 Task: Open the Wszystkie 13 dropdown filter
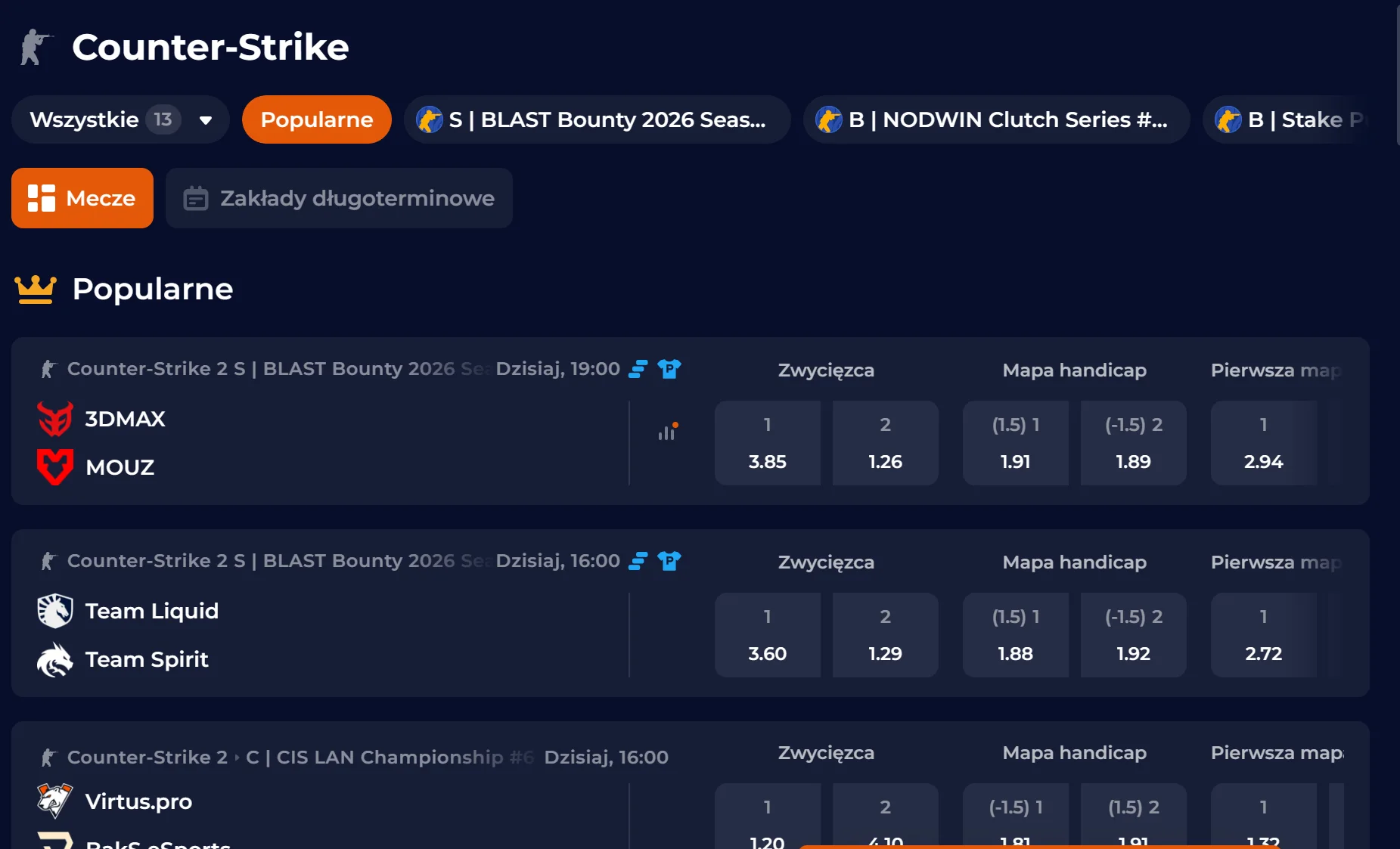(x=120, y=119)
